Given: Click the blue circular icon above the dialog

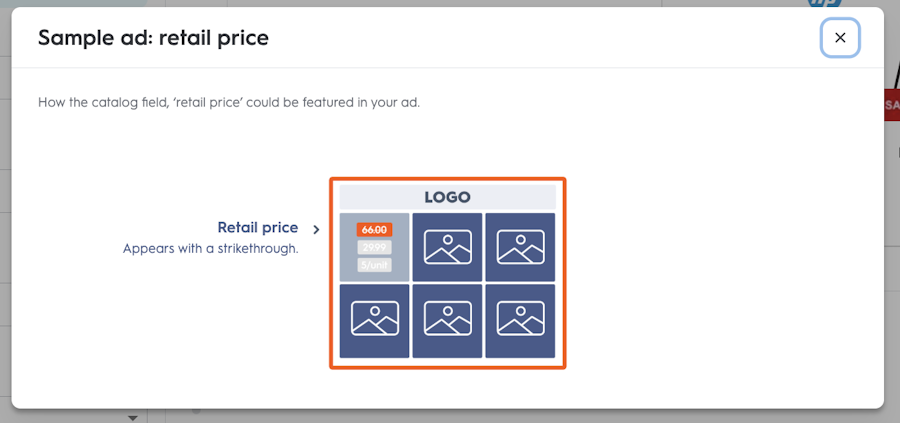Looking at the screenshot, I should [824, 3].
